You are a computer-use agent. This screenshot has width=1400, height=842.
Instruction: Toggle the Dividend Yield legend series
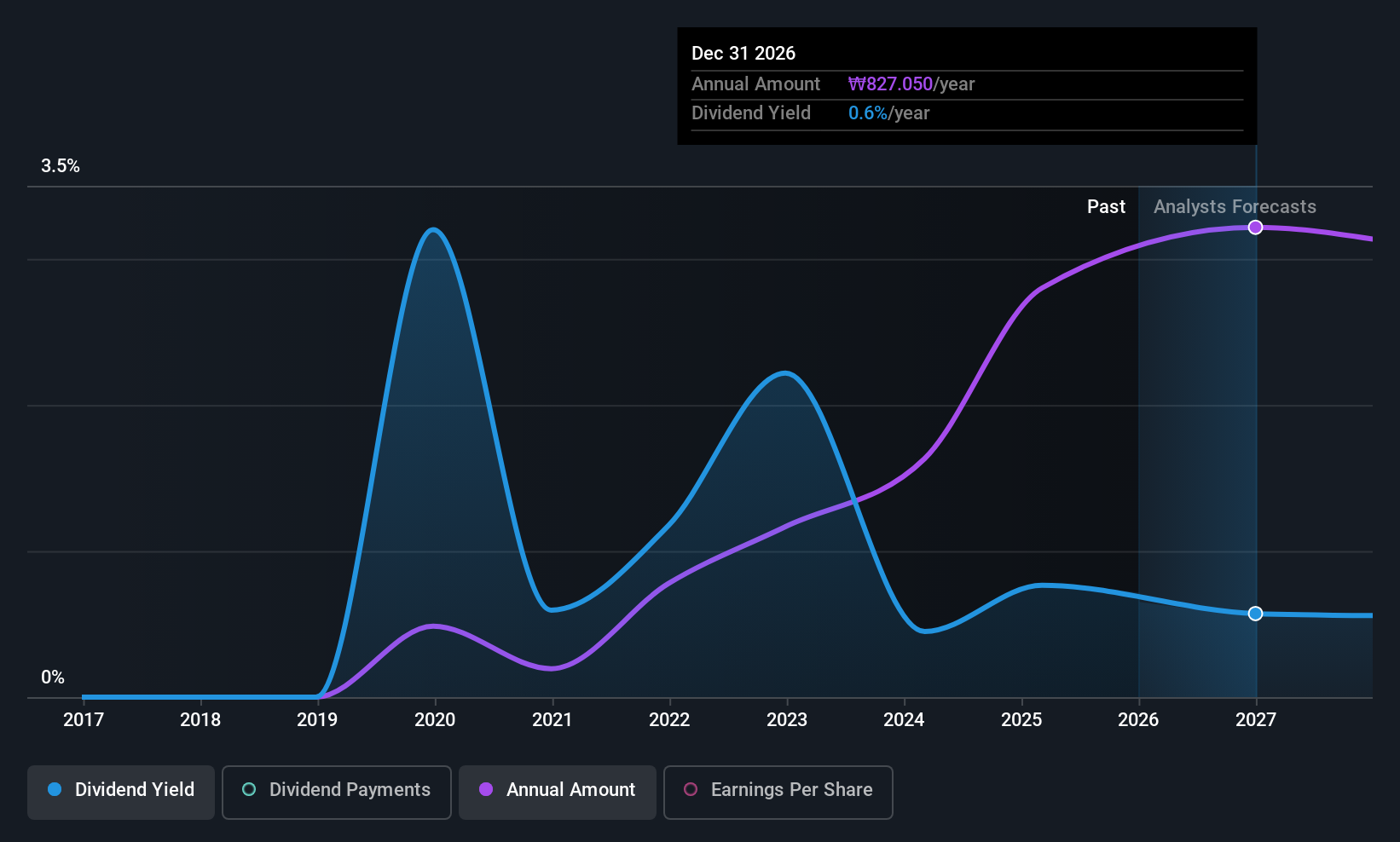coord(121,793)
